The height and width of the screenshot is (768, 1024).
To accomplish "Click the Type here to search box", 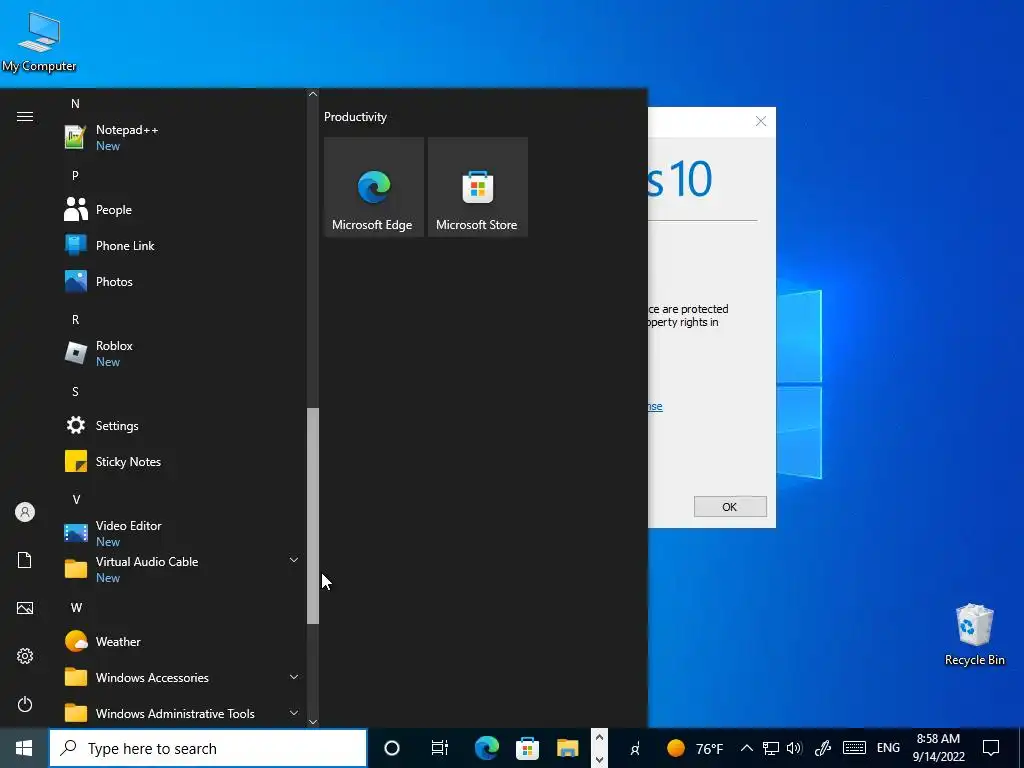I will coord(208,748).
